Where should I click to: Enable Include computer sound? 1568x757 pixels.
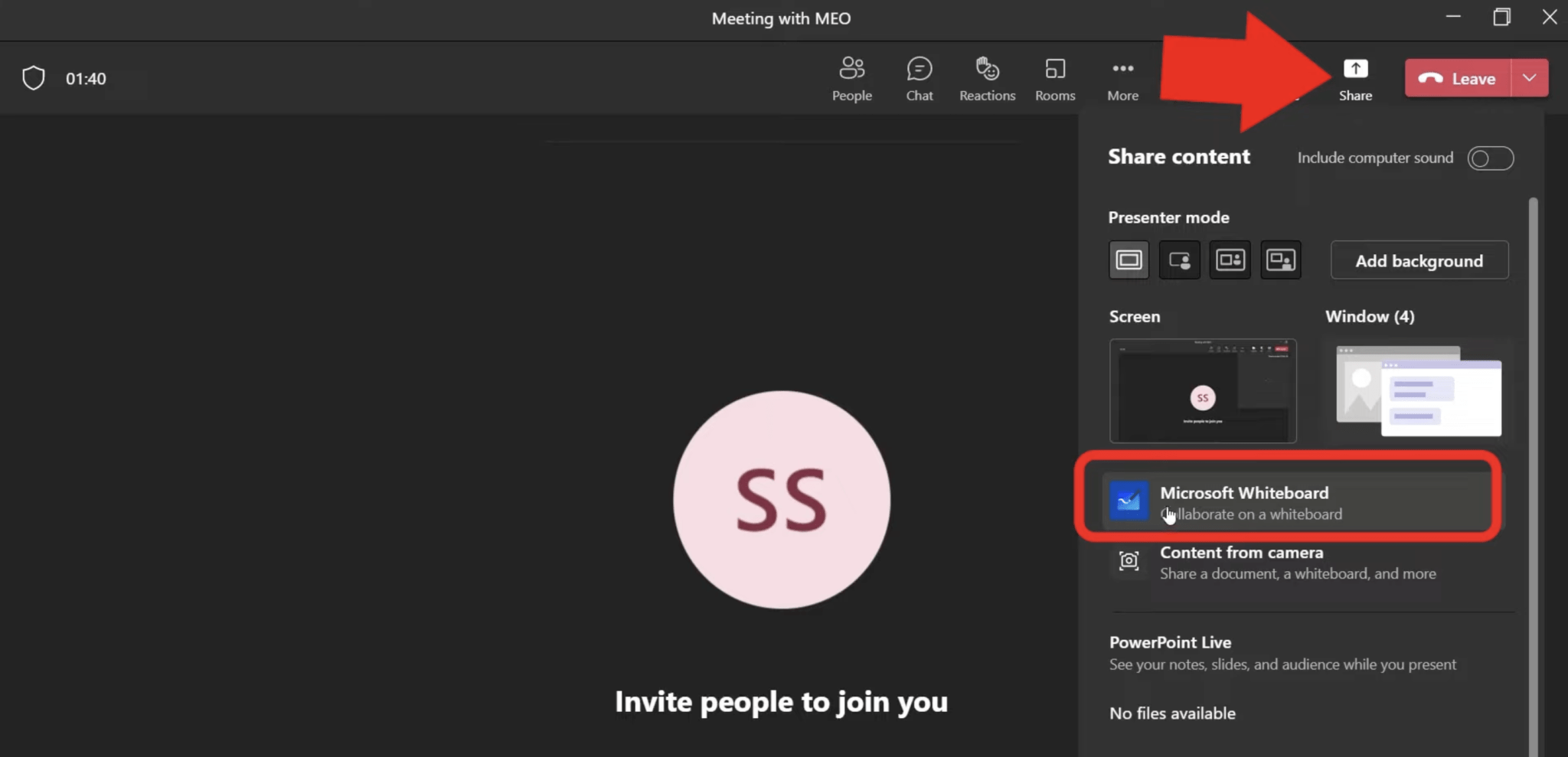pos(1491,158)
